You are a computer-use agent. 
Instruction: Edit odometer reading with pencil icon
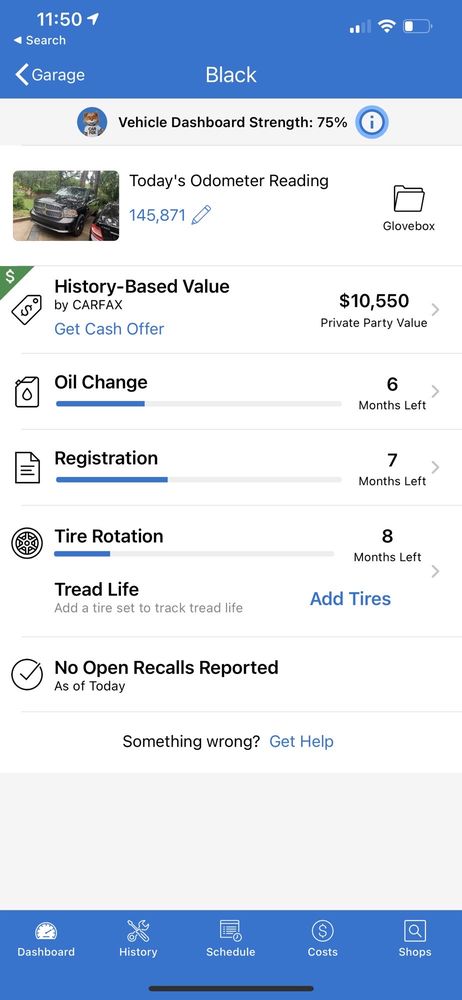(201, 215)
